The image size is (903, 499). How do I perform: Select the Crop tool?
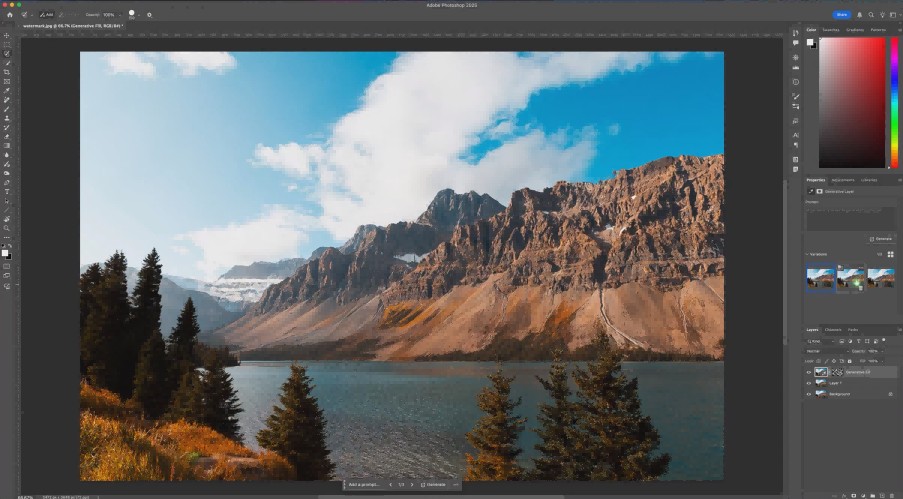point(7,72)
